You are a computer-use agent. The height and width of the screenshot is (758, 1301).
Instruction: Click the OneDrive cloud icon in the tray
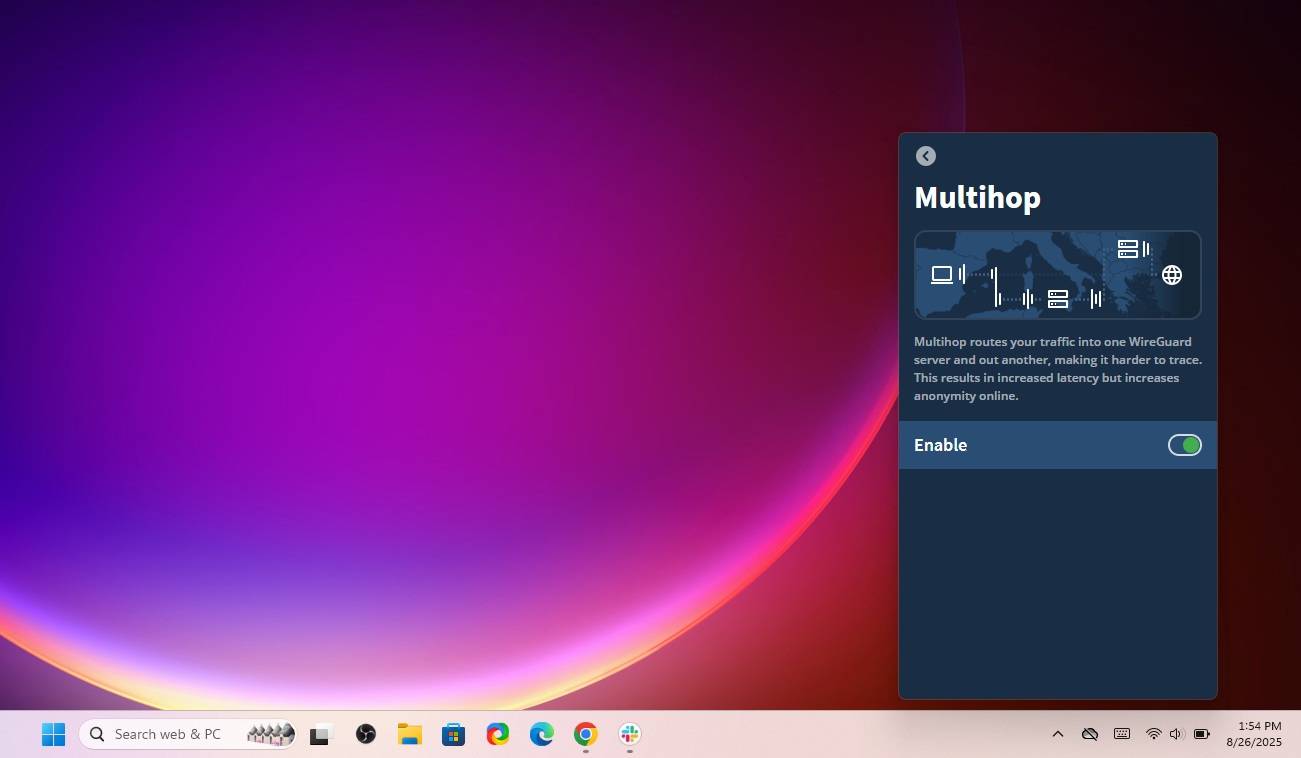[1089, 734]
